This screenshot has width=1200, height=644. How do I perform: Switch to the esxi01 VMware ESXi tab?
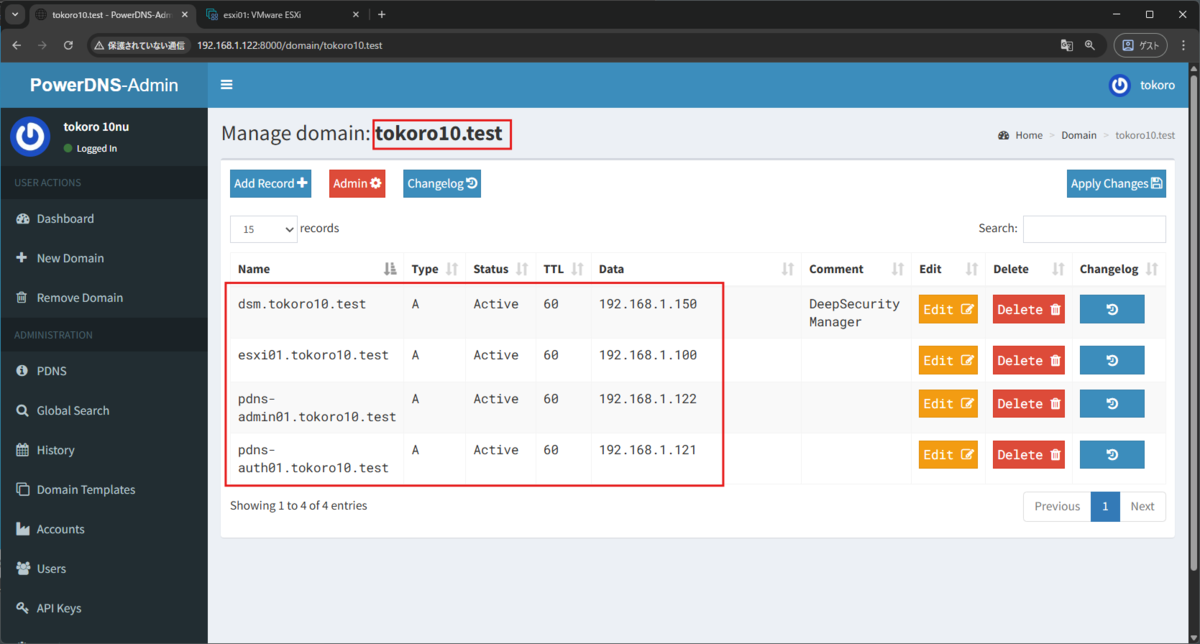[x=281, y=14]
